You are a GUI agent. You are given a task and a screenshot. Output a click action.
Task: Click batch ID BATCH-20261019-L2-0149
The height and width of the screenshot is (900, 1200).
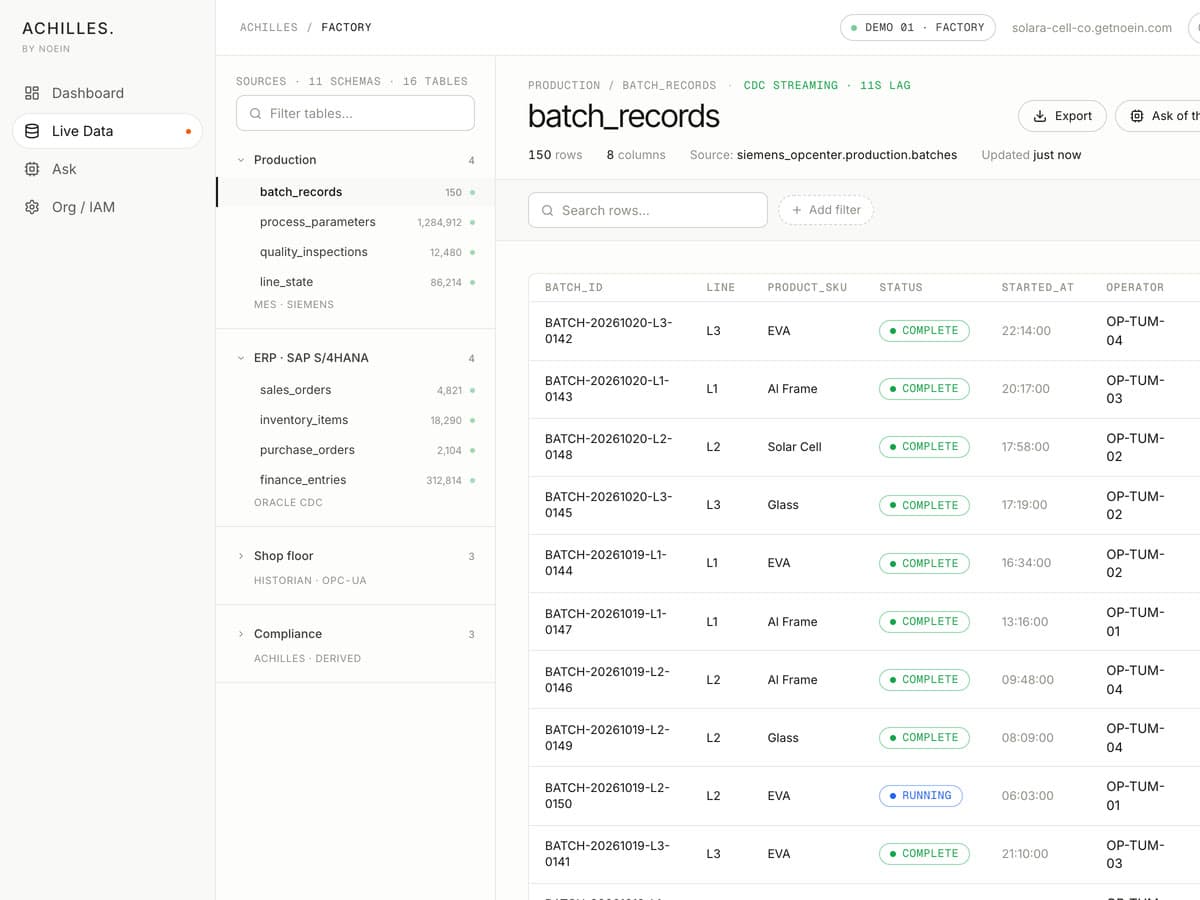coord(608,738)
